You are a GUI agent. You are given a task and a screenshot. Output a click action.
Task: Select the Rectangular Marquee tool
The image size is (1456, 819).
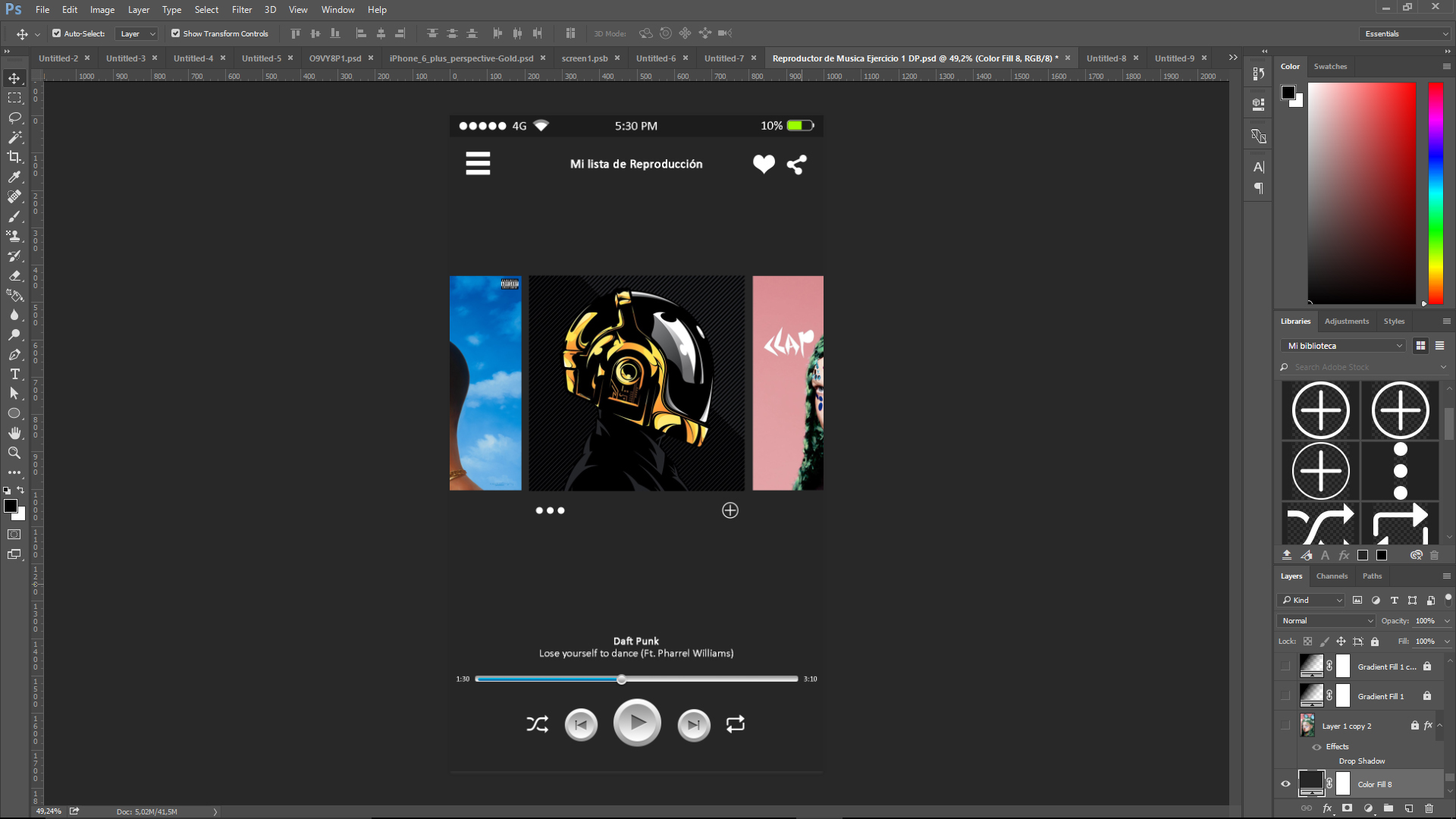tap(14, 98)
